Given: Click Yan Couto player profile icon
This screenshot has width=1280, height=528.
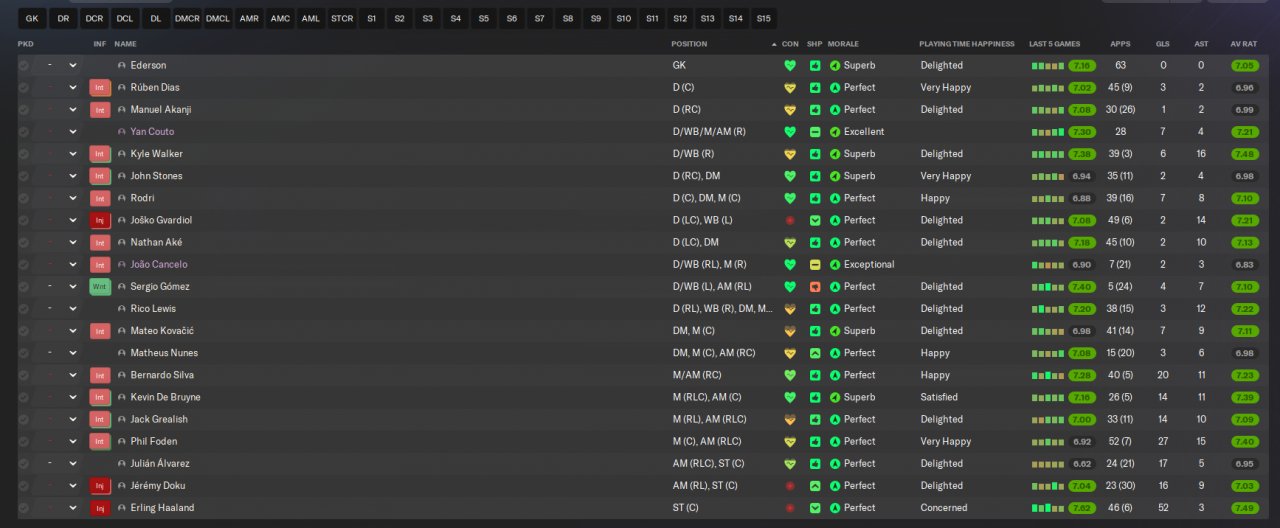Looking at the screenshot, I should click(x=122, y=132).
